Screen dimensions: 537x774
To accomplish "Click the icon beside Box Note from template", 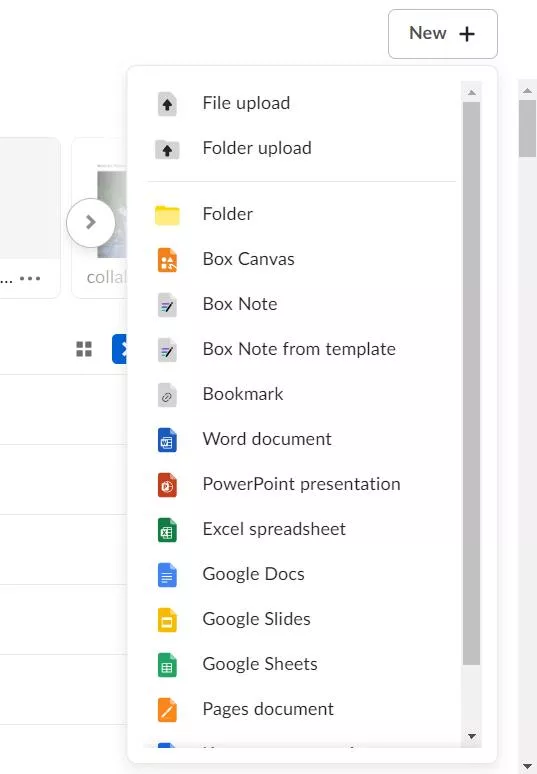I will [167, 350].
